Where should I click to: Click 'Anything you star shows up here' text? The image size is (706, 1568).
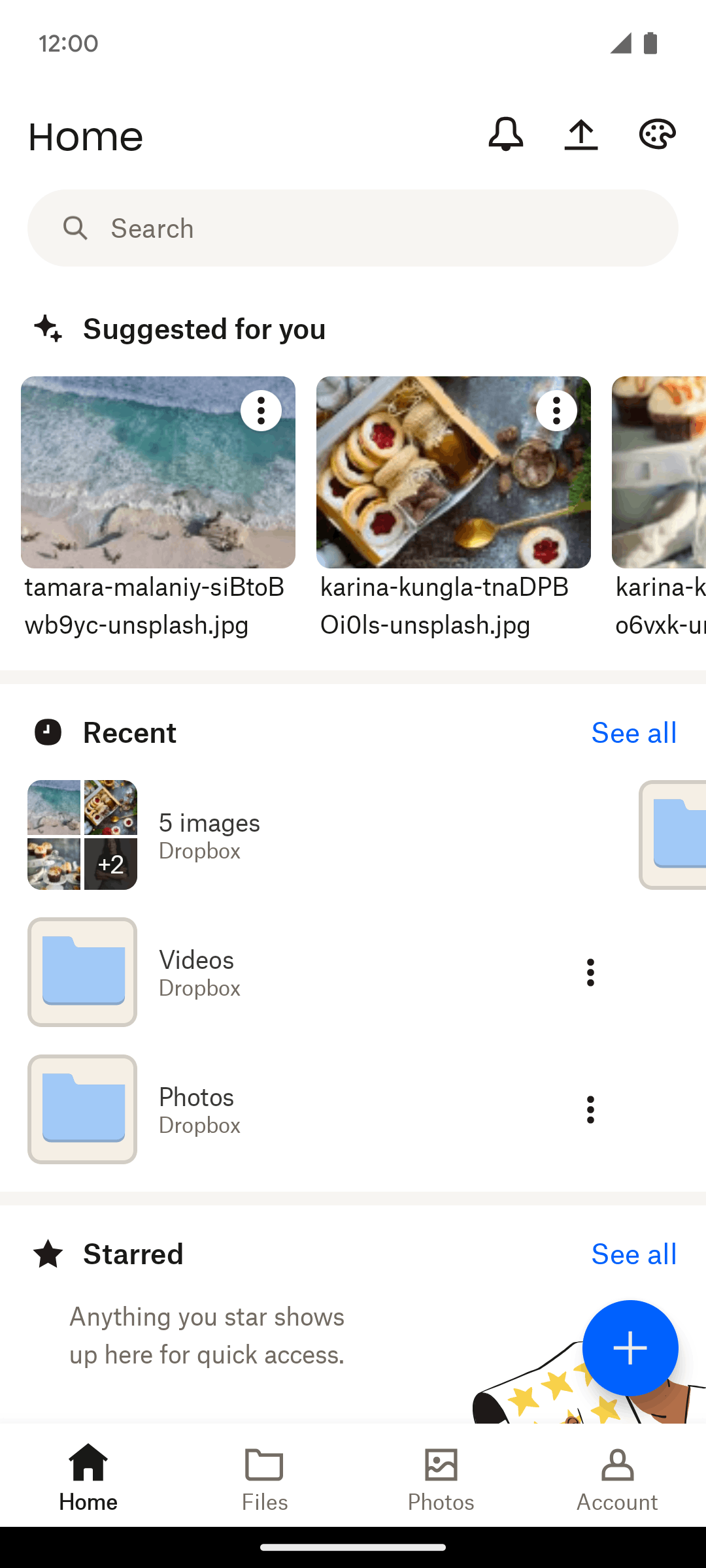[207, 1335]
